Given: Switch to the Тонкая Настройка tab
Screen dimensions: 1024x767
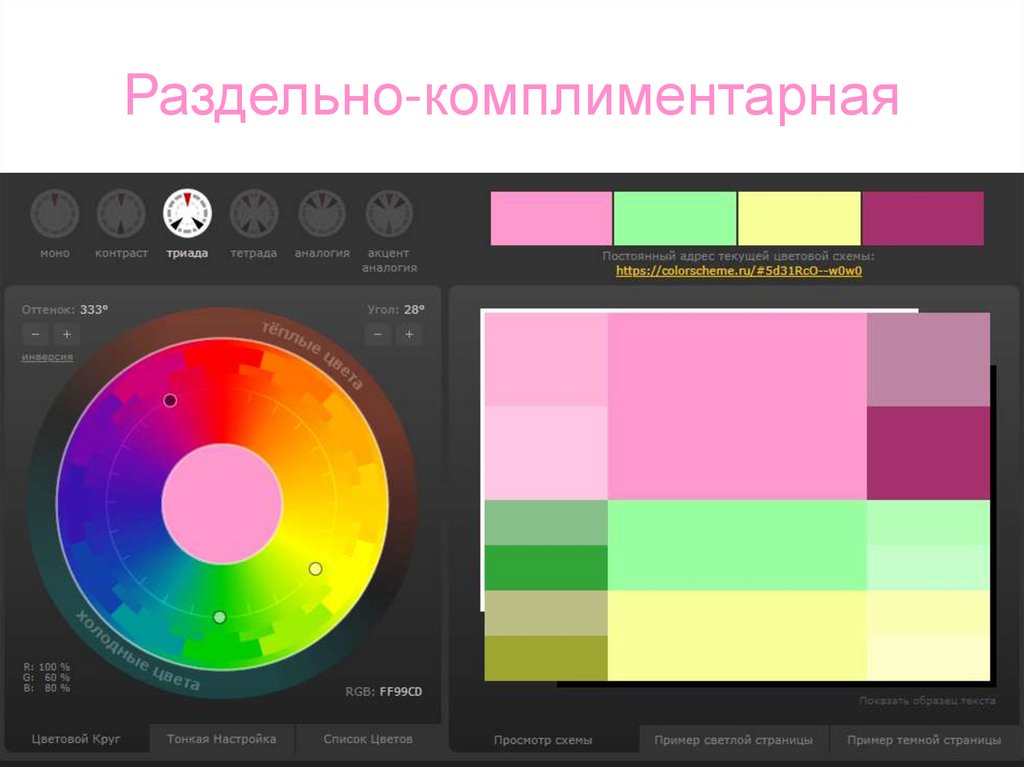Looking at the screenshot, I should 221,739.
